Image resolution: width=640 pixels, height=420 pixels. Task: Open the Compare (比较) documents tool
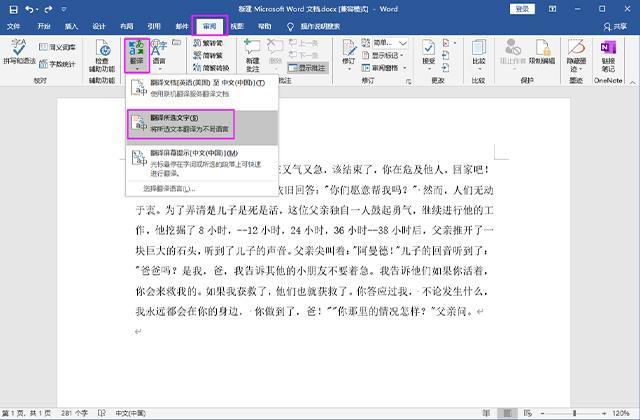click(478, 54)
